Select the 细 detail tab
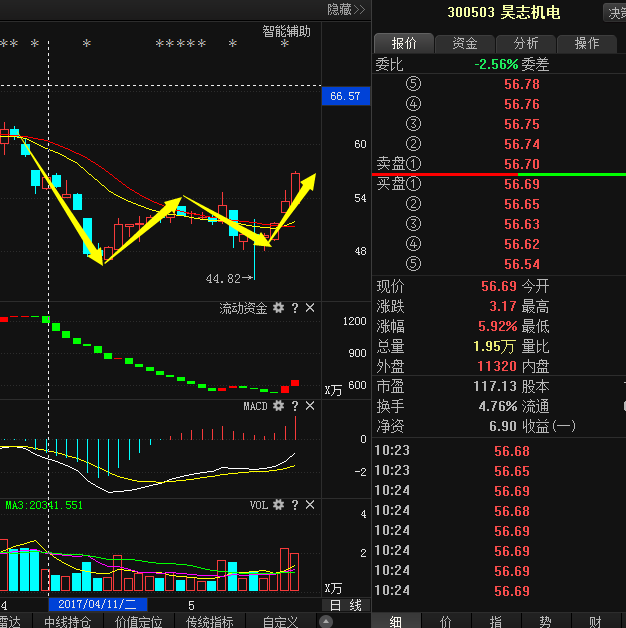 point(396,621)
